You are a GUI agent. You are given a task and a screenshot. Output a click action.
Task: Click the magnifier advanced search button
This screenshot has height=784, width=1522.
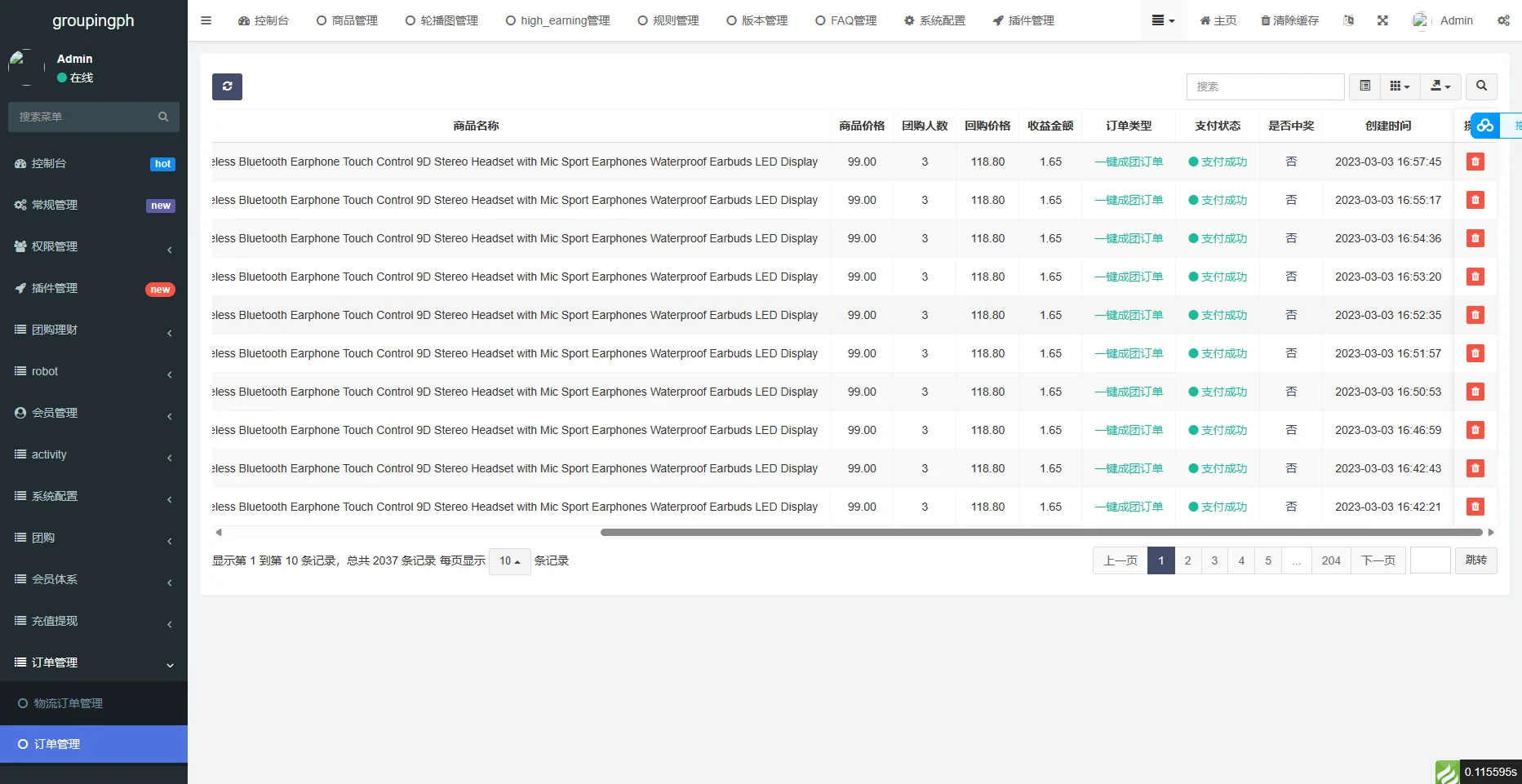coord(1481,86)
